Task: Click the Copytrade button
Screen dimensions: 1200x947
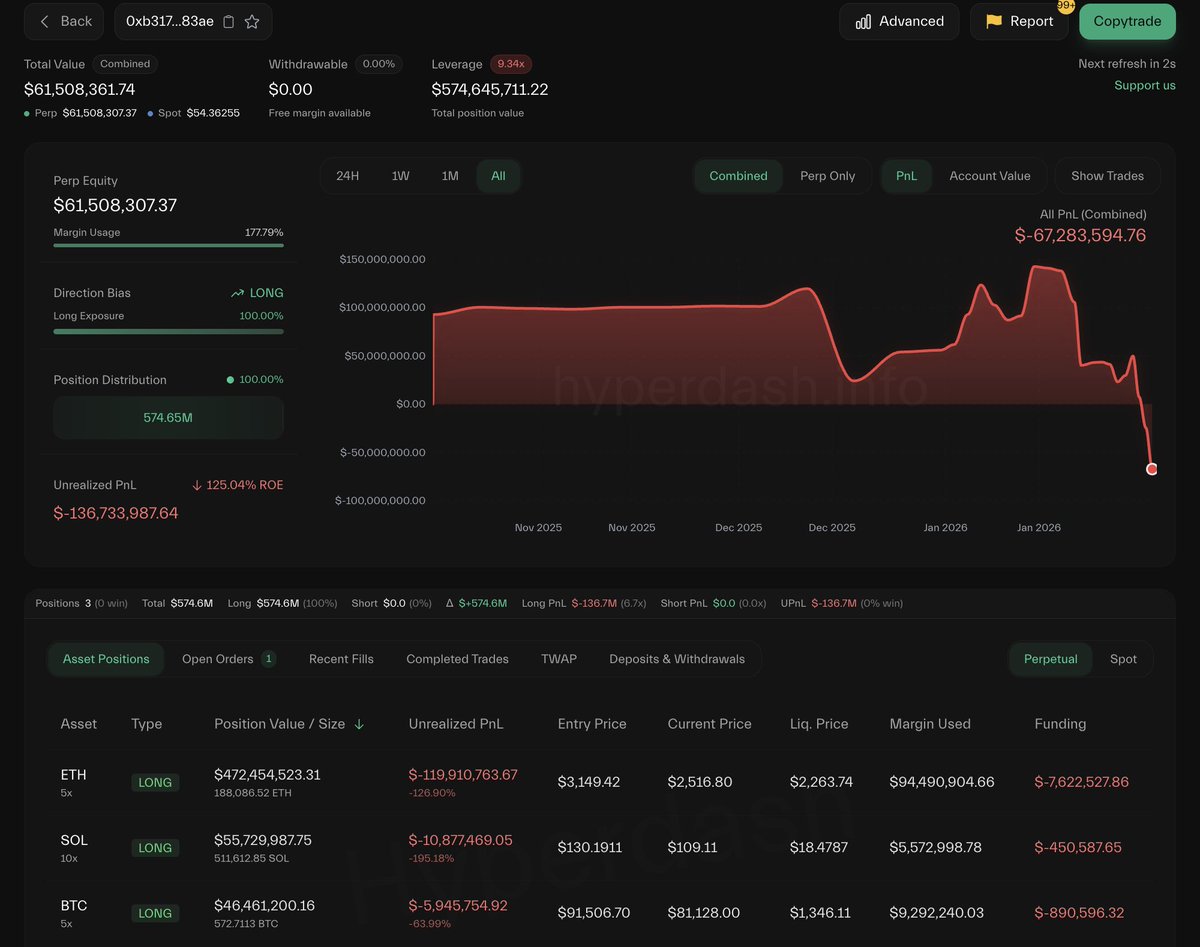Action: click(x=1127, y=21)
